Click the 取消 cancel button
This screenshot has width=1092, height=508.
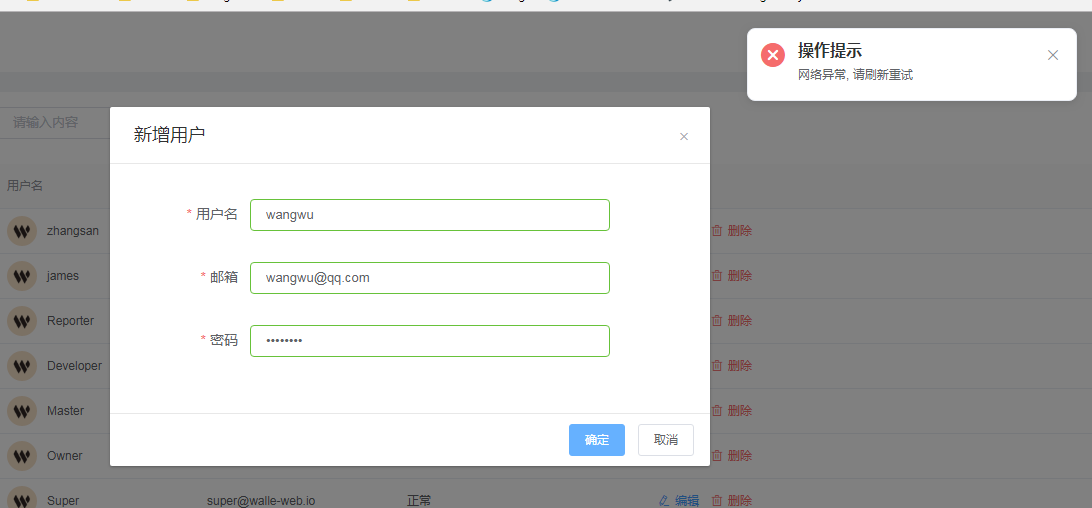(x=666, y=440)
